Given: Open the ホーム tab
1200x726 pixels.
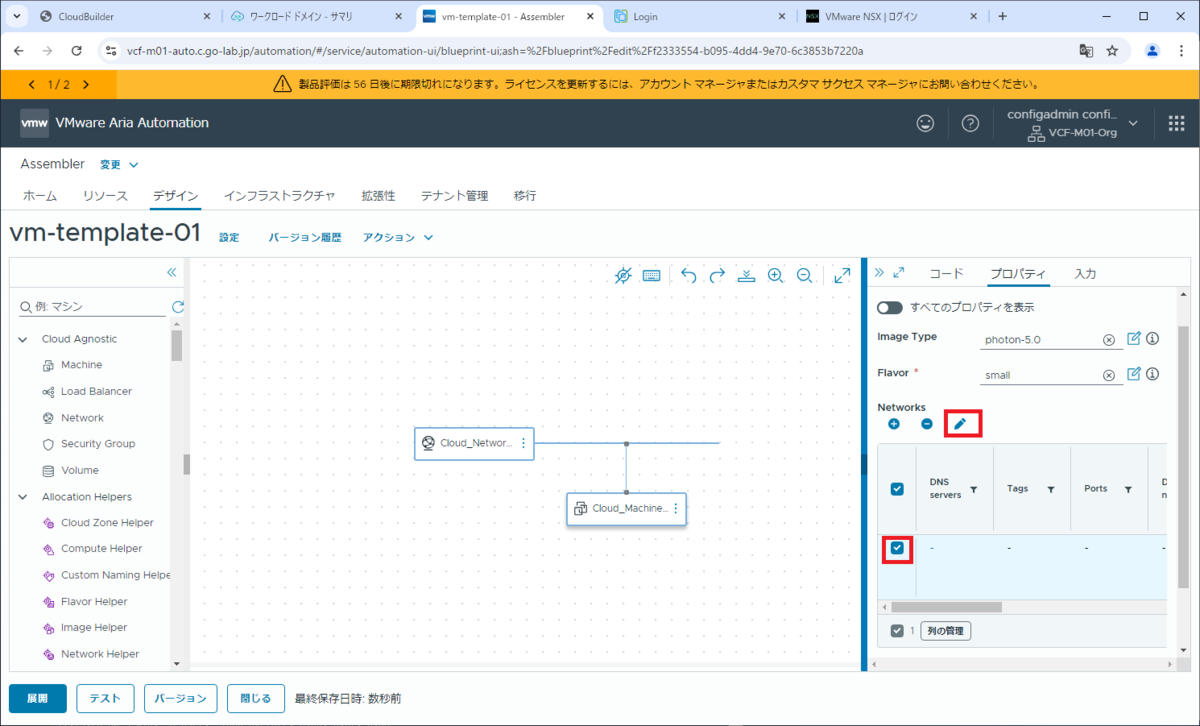Looking at the screenshot, I should [x=40, y=196].
